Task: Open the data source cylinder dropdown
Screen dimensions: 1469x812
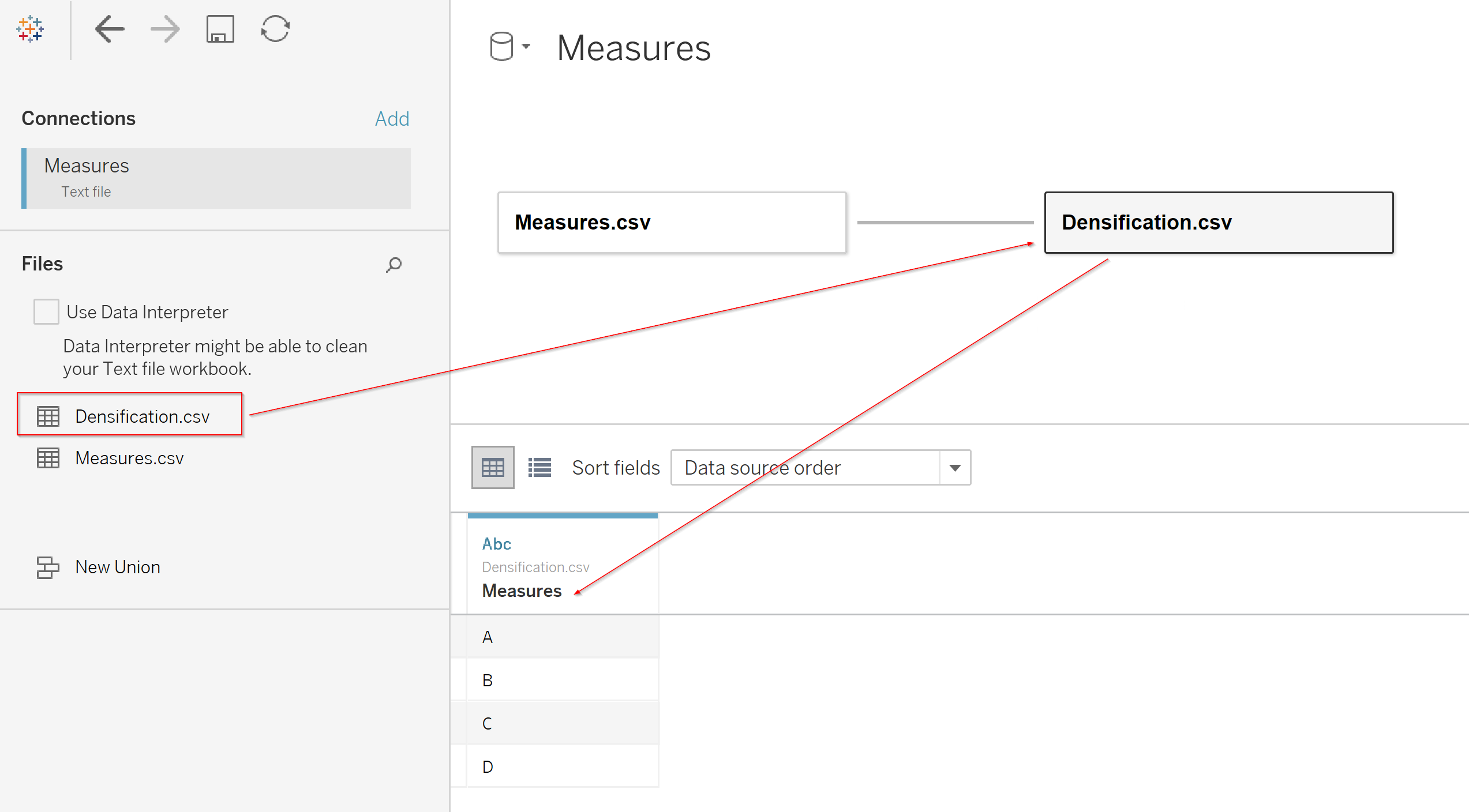Action: tap(509, 46)
